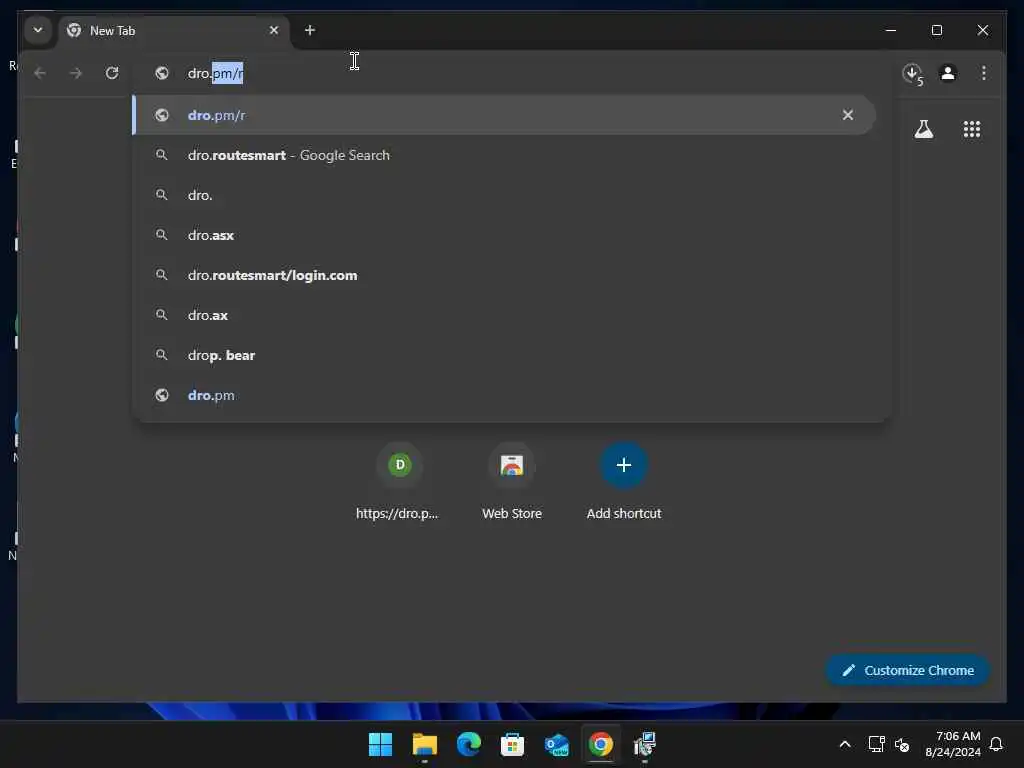Screen dimensions: 1024x768
Task: Click the back navigation arrow
Action: click(x=40, y=73)
